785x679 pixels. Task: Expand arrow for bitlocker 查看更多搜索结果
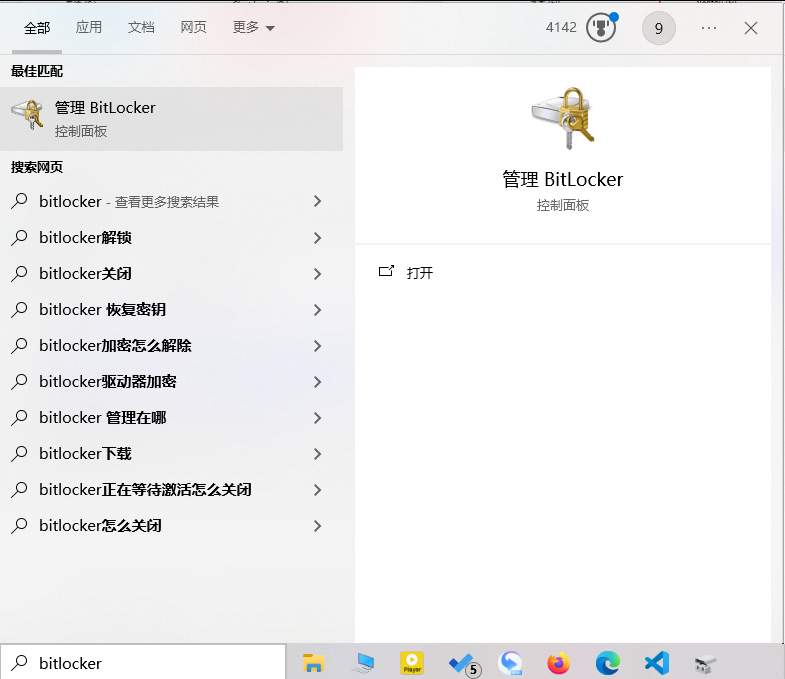point(317,201)
